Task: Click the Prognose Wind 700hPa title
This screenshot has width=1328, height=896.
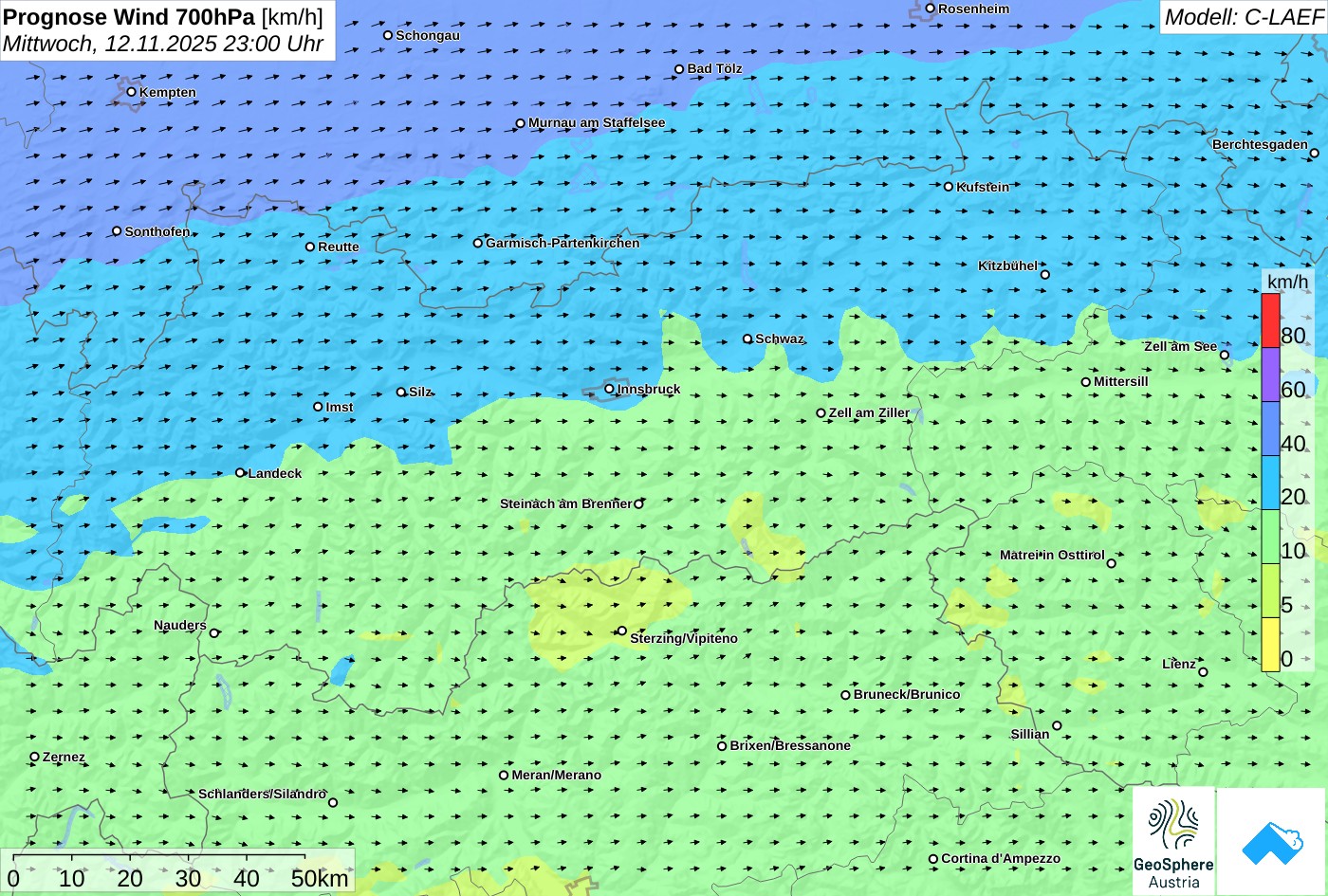Action: [x=129, y=16]
